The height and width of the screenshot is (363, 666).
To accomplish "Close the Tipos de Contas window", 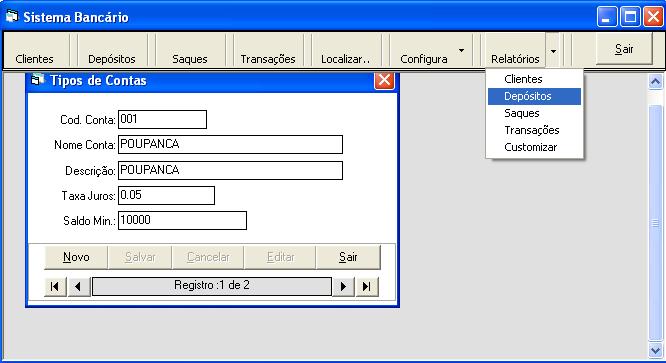I will (x=384, y=80).
